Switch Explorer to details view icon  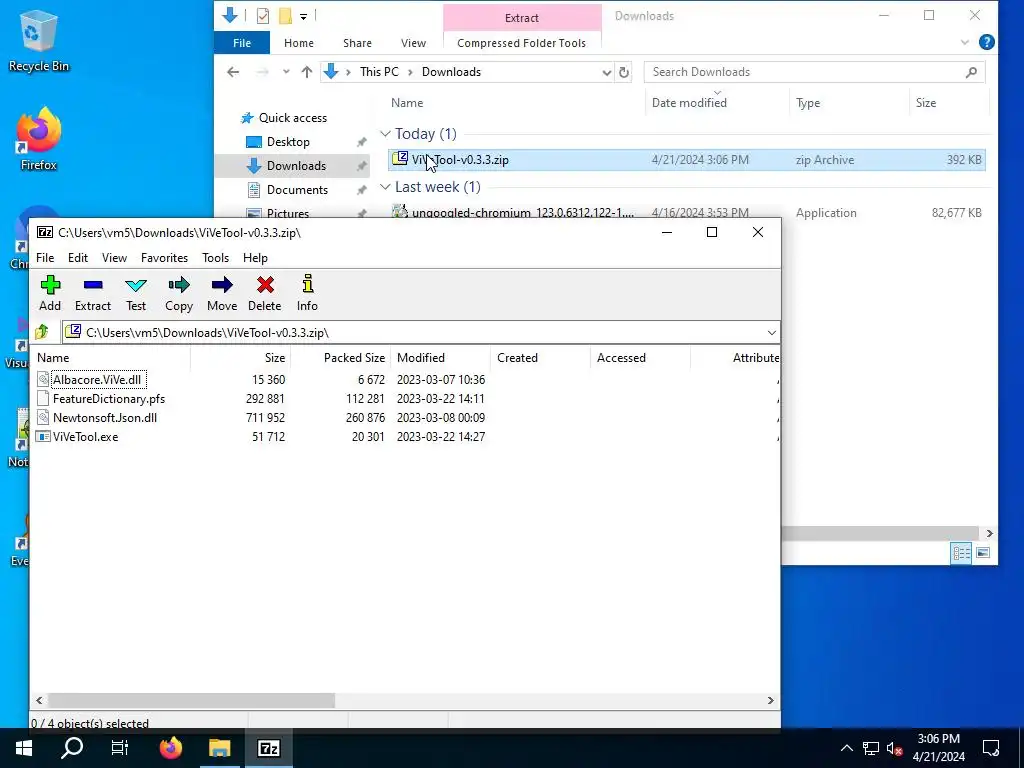[x=961, y=553]
